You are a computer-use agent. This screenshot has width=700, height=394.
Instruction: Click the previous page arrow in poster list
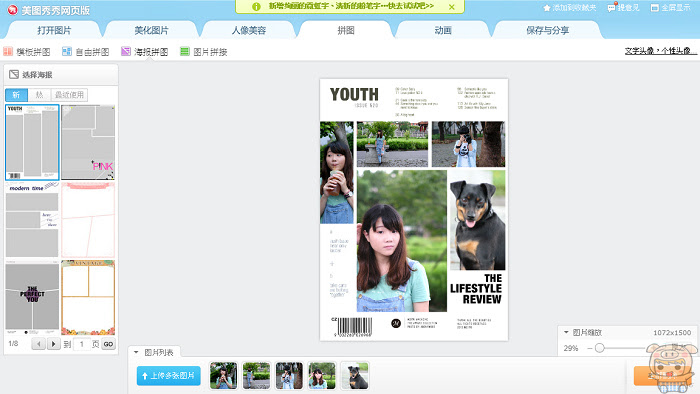tap(38, 344)
